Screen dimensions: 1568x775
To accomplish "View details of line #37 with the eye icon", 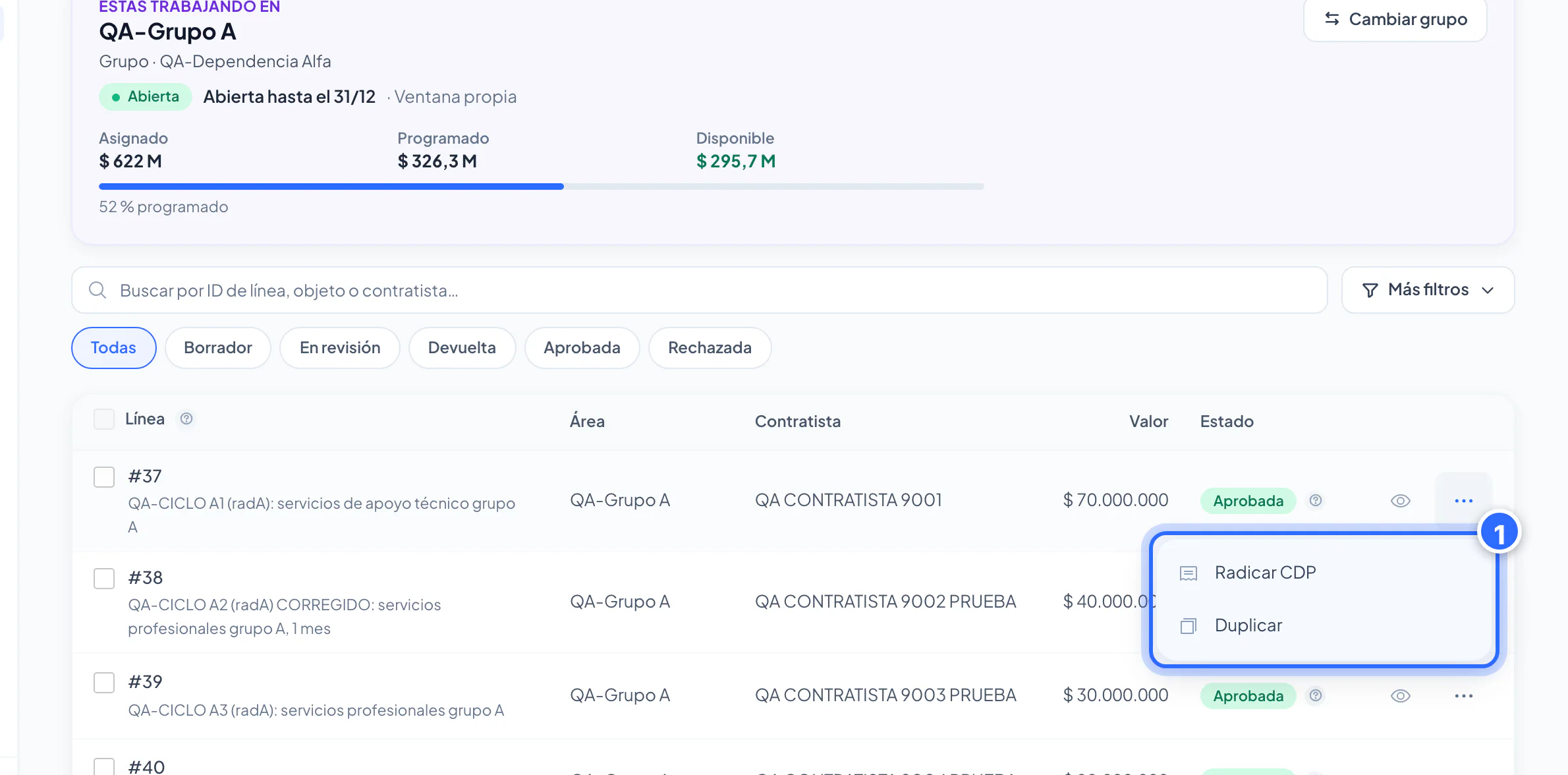I will (1400, 501).
